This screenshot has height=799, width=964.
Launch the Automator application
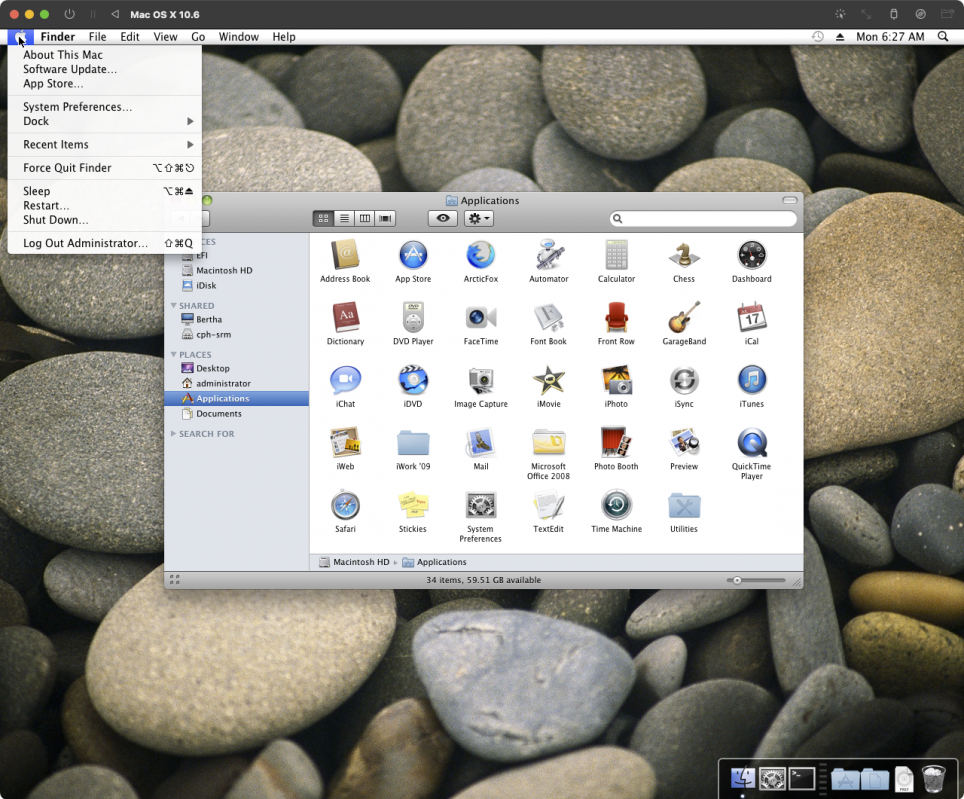(x=548, y=256)
